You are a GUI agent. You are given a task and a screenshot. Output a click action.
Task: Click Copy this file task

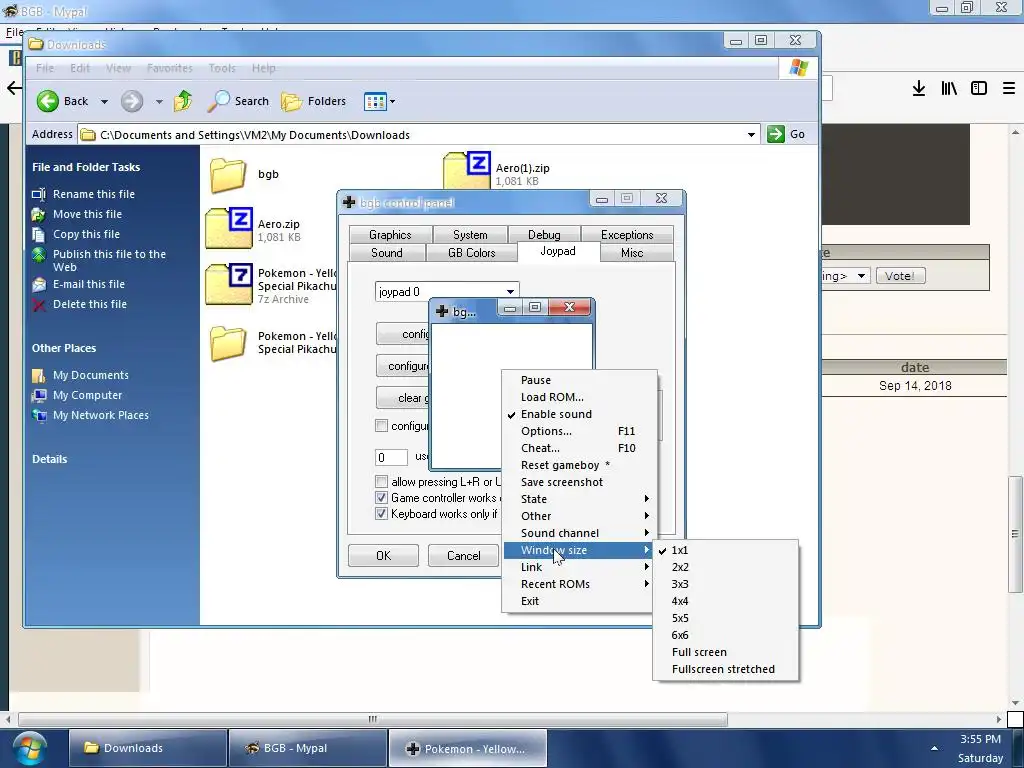(x=86, y=234)
